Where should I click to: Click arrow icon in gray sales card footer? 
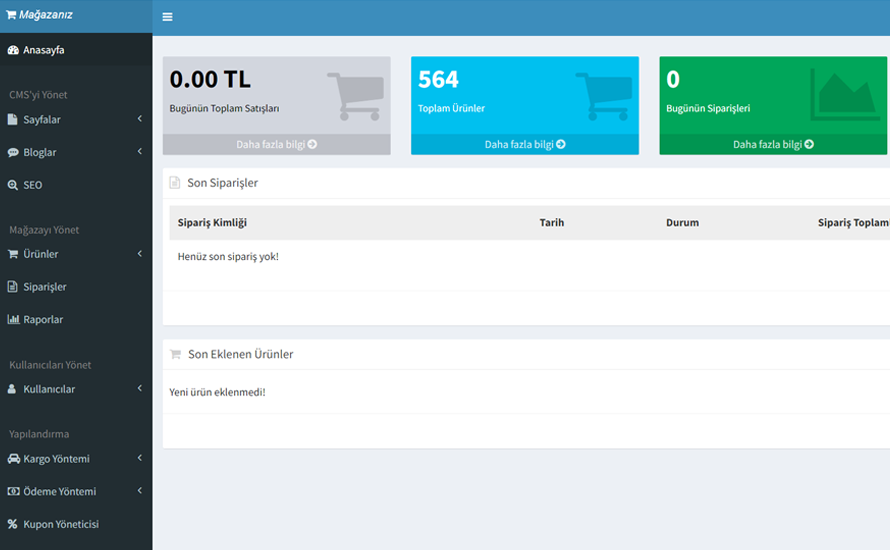(312, 145)
